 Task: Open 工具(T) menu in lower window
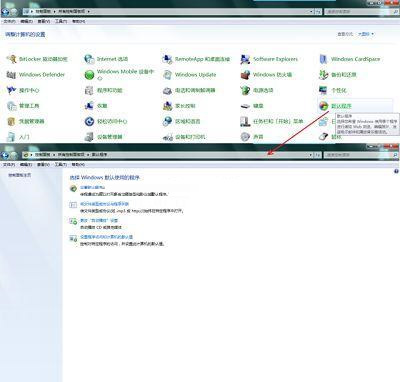61,165
